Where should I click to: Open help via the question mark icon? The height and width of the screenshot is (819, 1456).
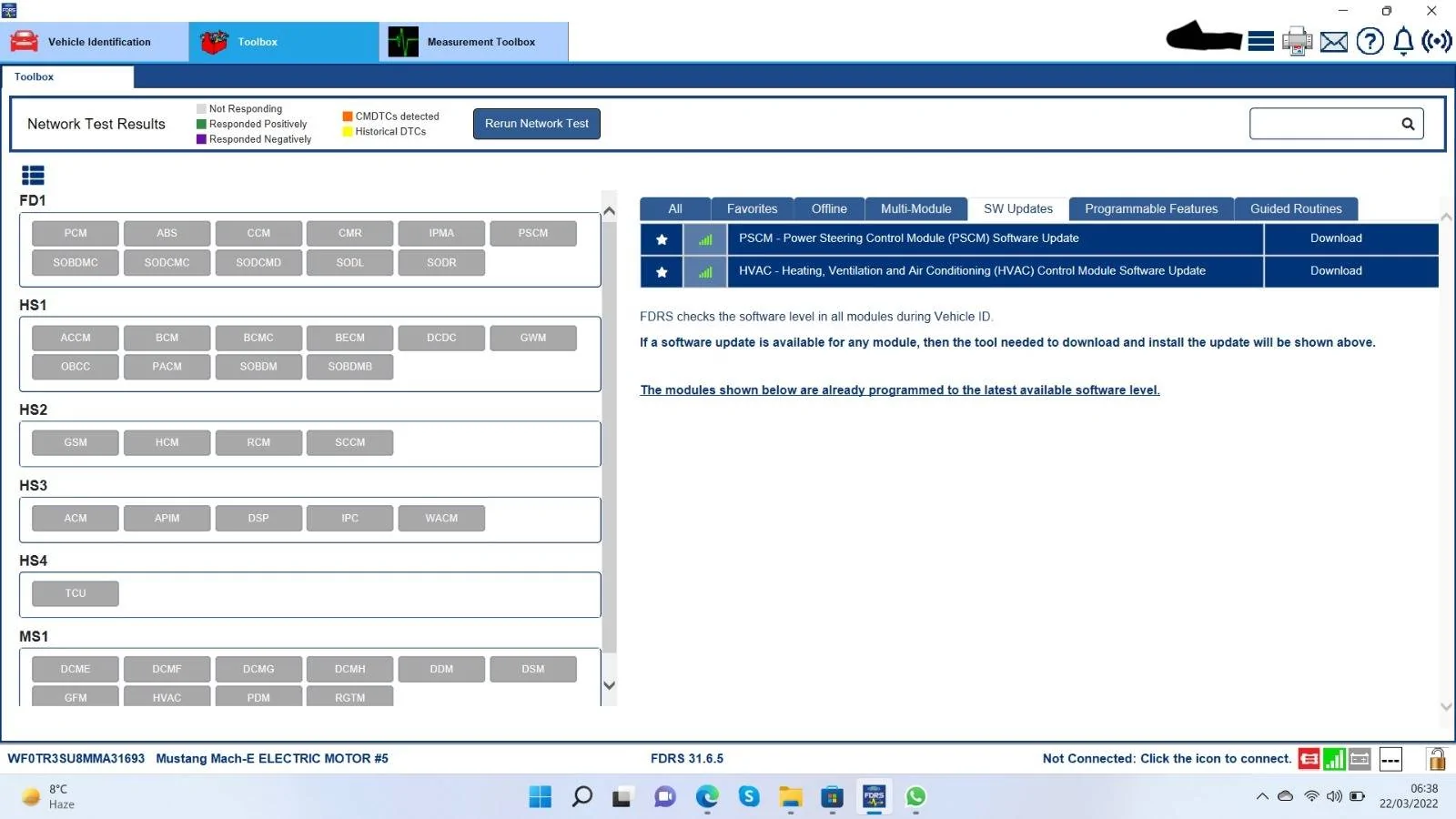(x=1370, y=41)
